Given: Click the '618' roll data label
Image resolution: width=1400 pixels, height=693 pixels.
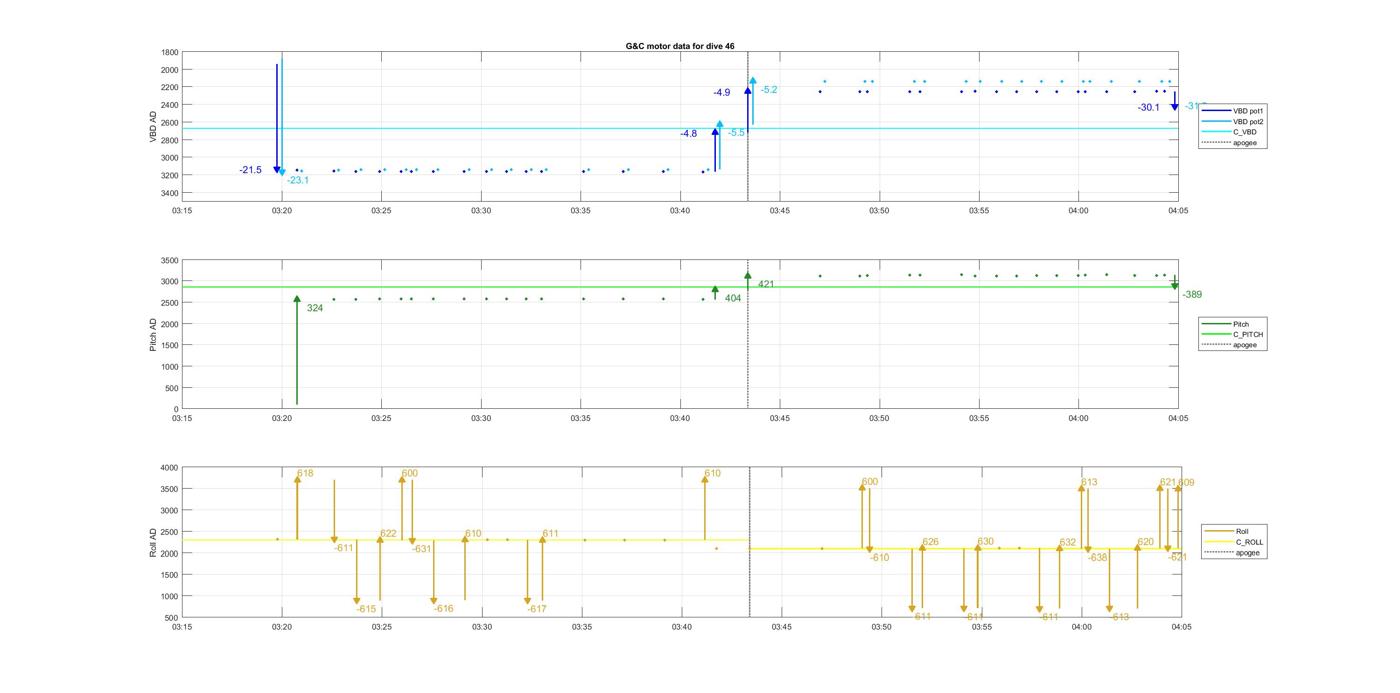Looking at the screenshot, I should tap(305, 473).
